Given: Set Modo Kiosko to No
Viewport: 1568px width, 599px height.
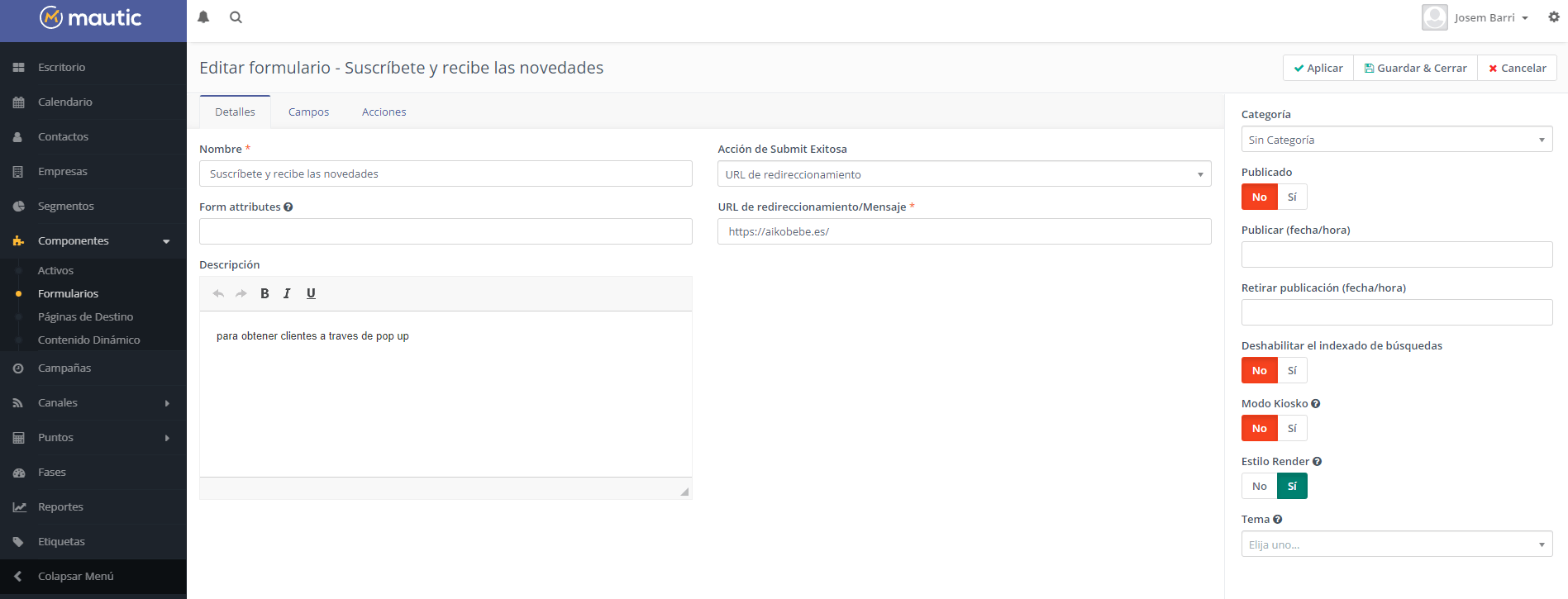Looking at the screenshot, I should point(1260,428).
